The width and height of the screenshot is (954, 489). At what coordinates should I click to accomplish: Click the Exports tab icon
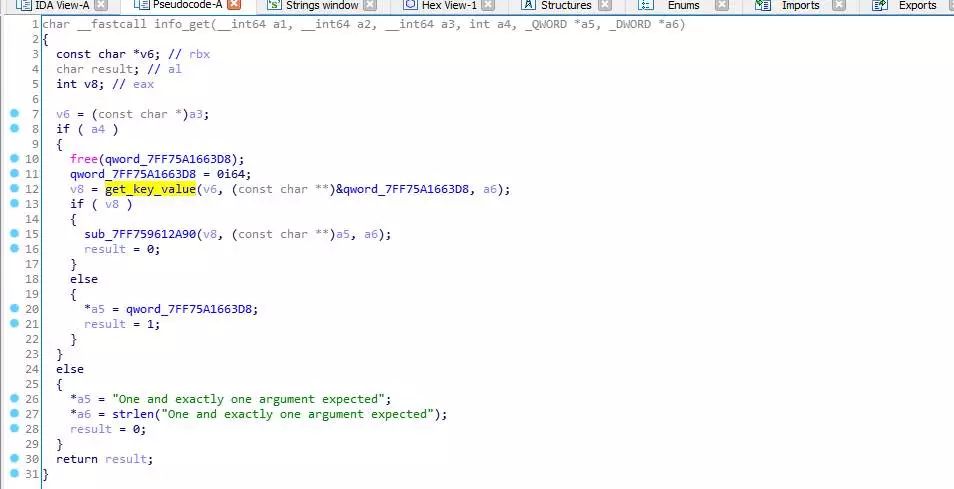coord(879,5)
